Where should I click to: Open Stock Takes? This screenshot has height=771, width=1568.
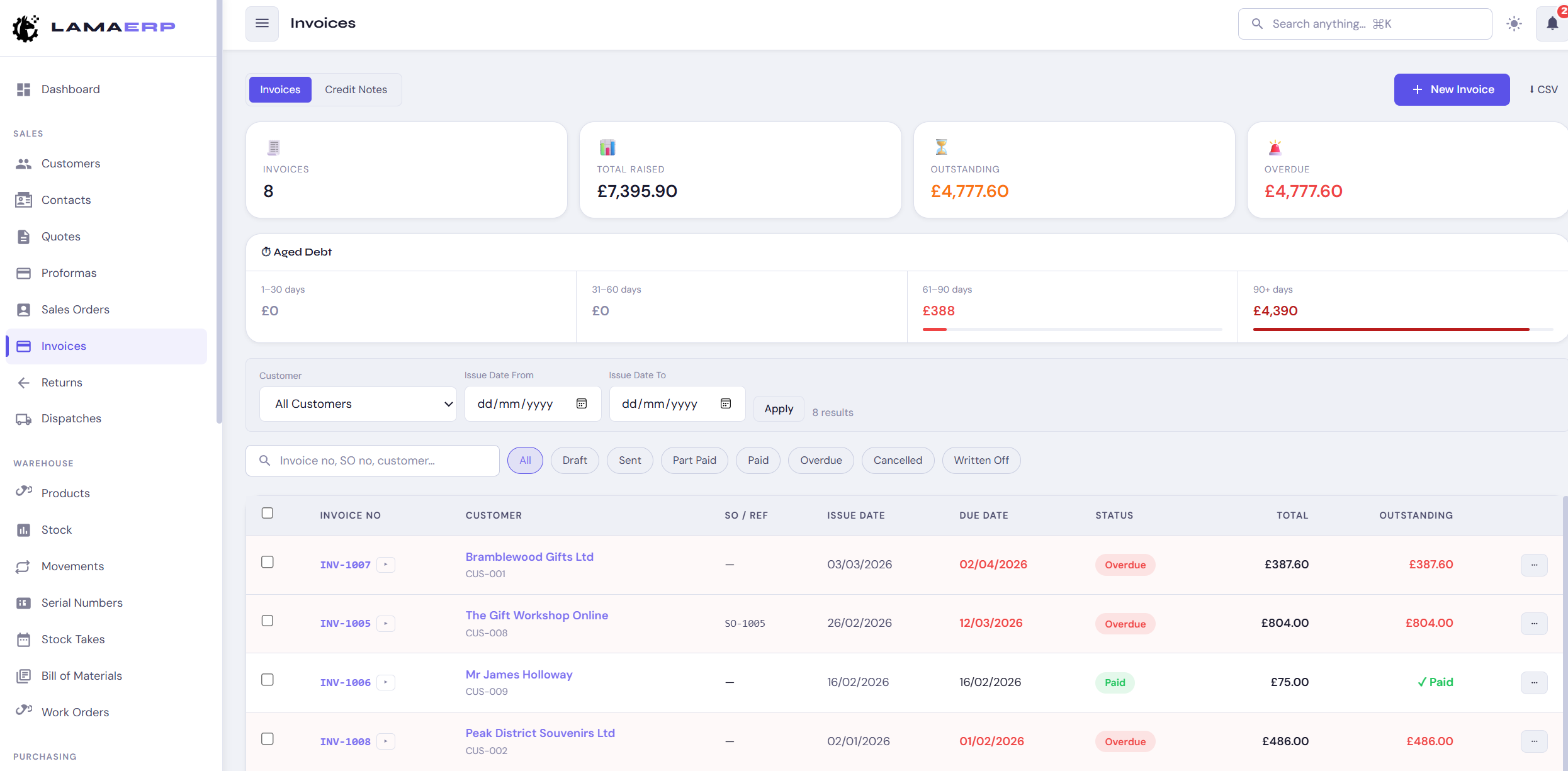(x=106, y=639)
